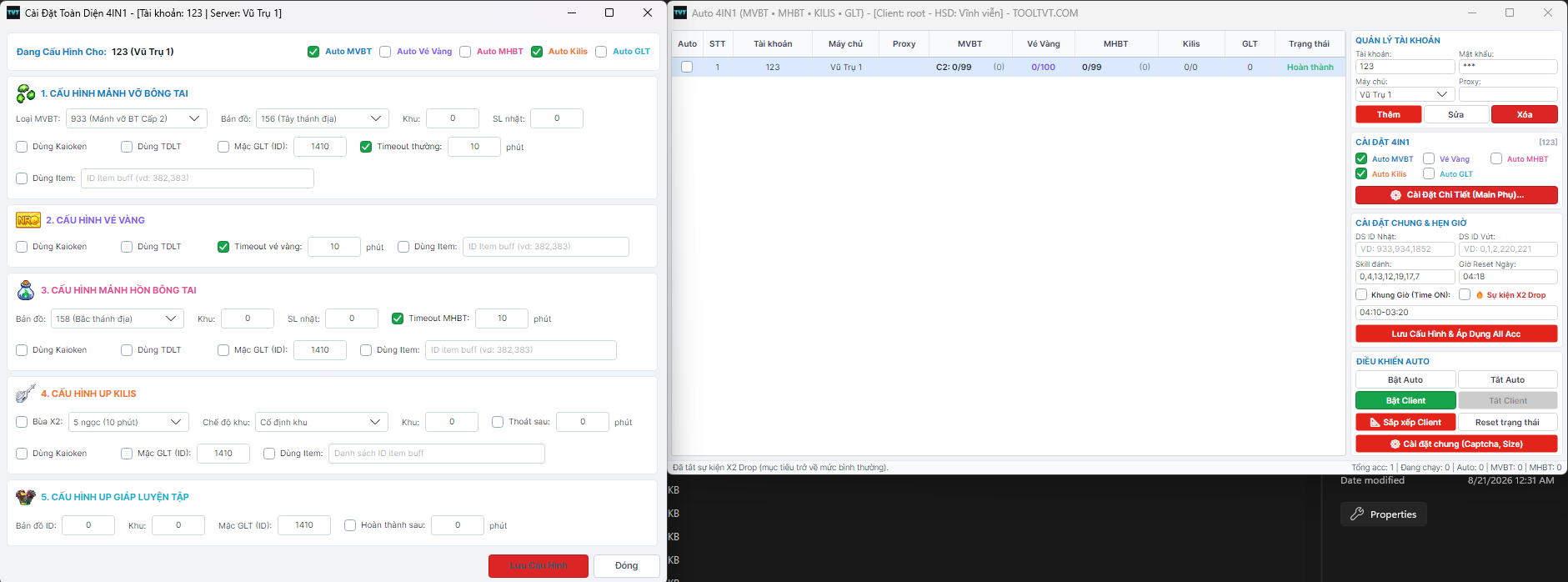Screen dimensions: 1568x582
Task: Click the MVBT column header
Action: coord(969,44)
